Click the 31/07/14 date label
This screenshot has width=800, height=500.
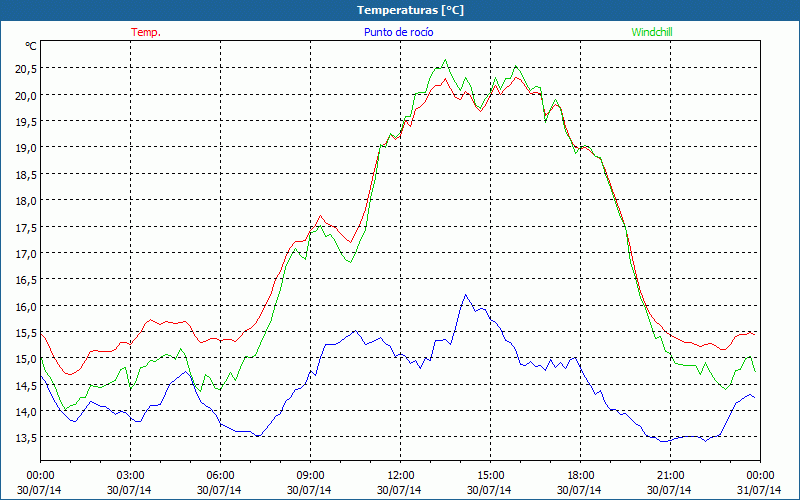(759, 490)
